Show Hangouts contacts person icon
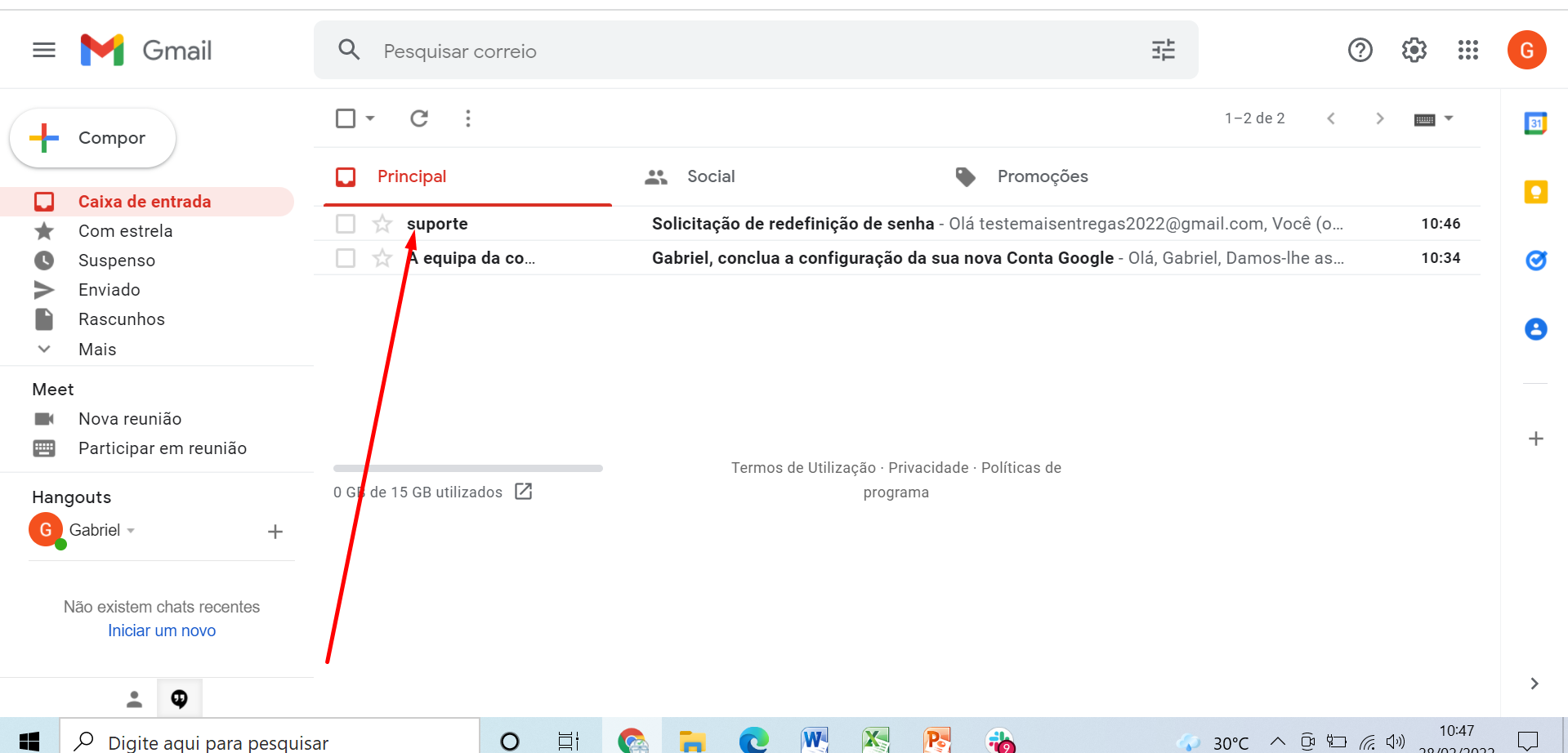Screen dimensions: 1568x753 click(x=135, y=699)
